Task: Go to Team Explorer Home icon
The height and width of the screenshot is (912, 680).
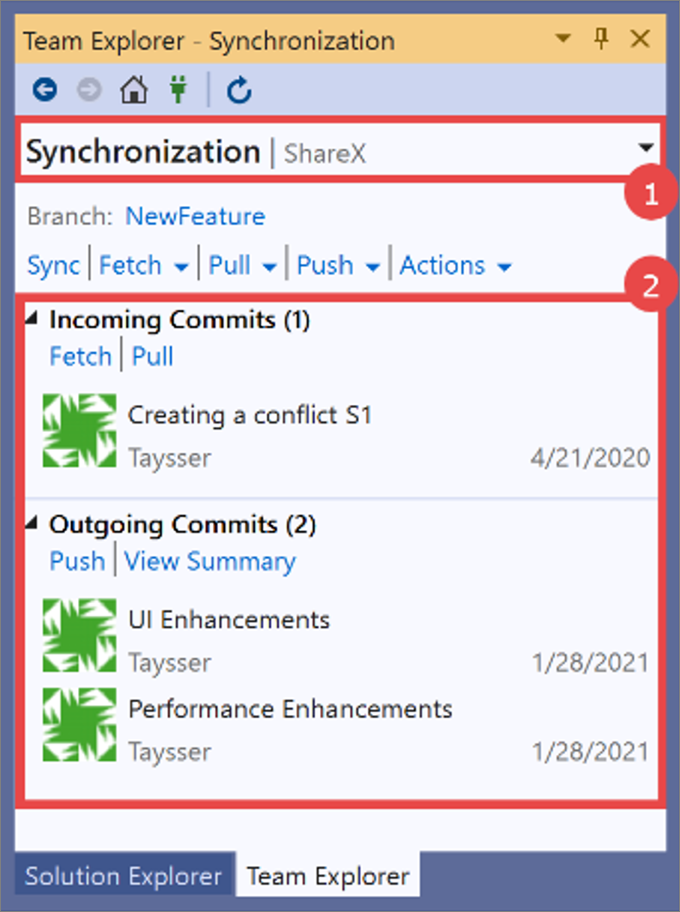Action: point(133,91)
